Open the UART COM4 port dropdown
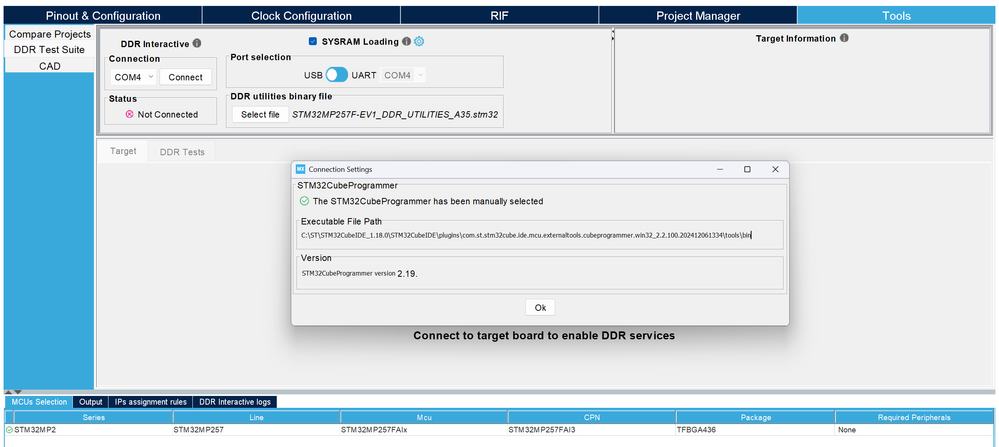 point(403,75)
